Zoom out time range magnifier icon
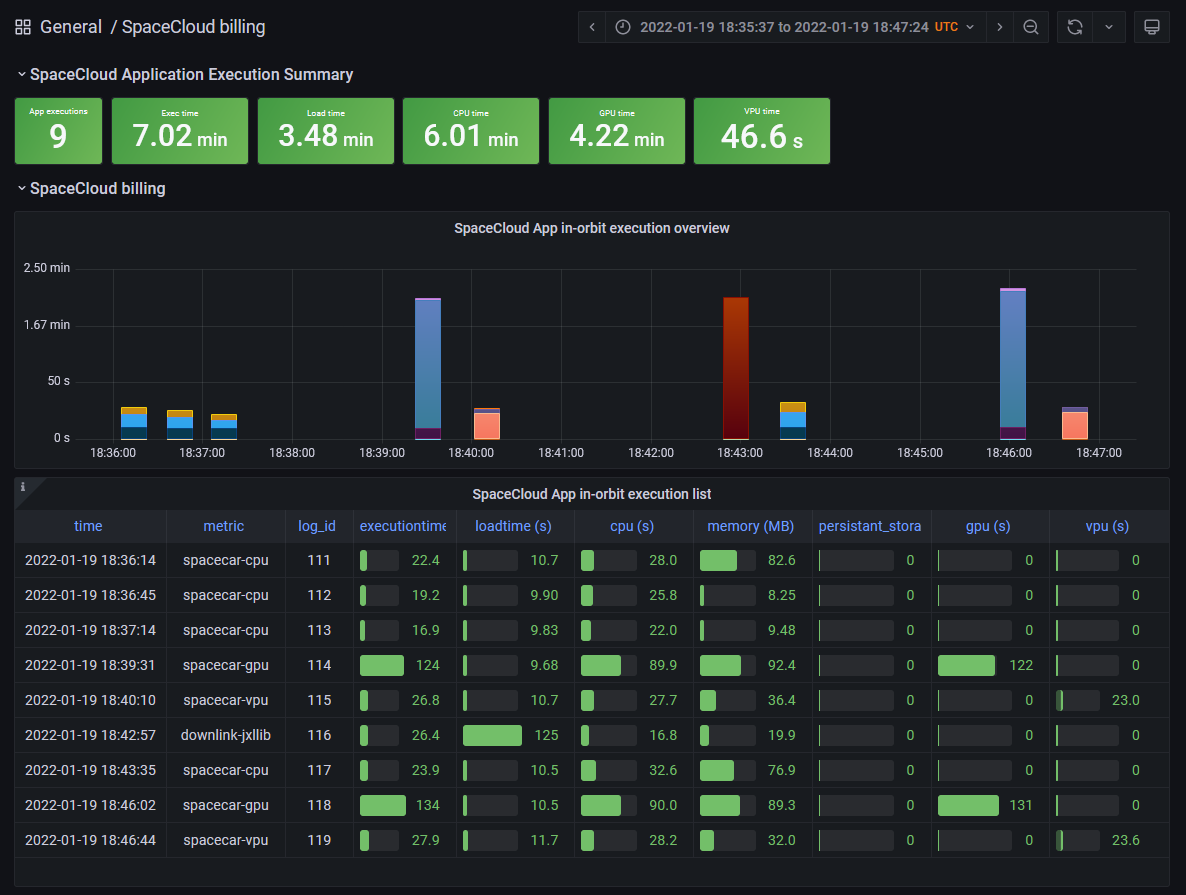 coord(1030,27)
